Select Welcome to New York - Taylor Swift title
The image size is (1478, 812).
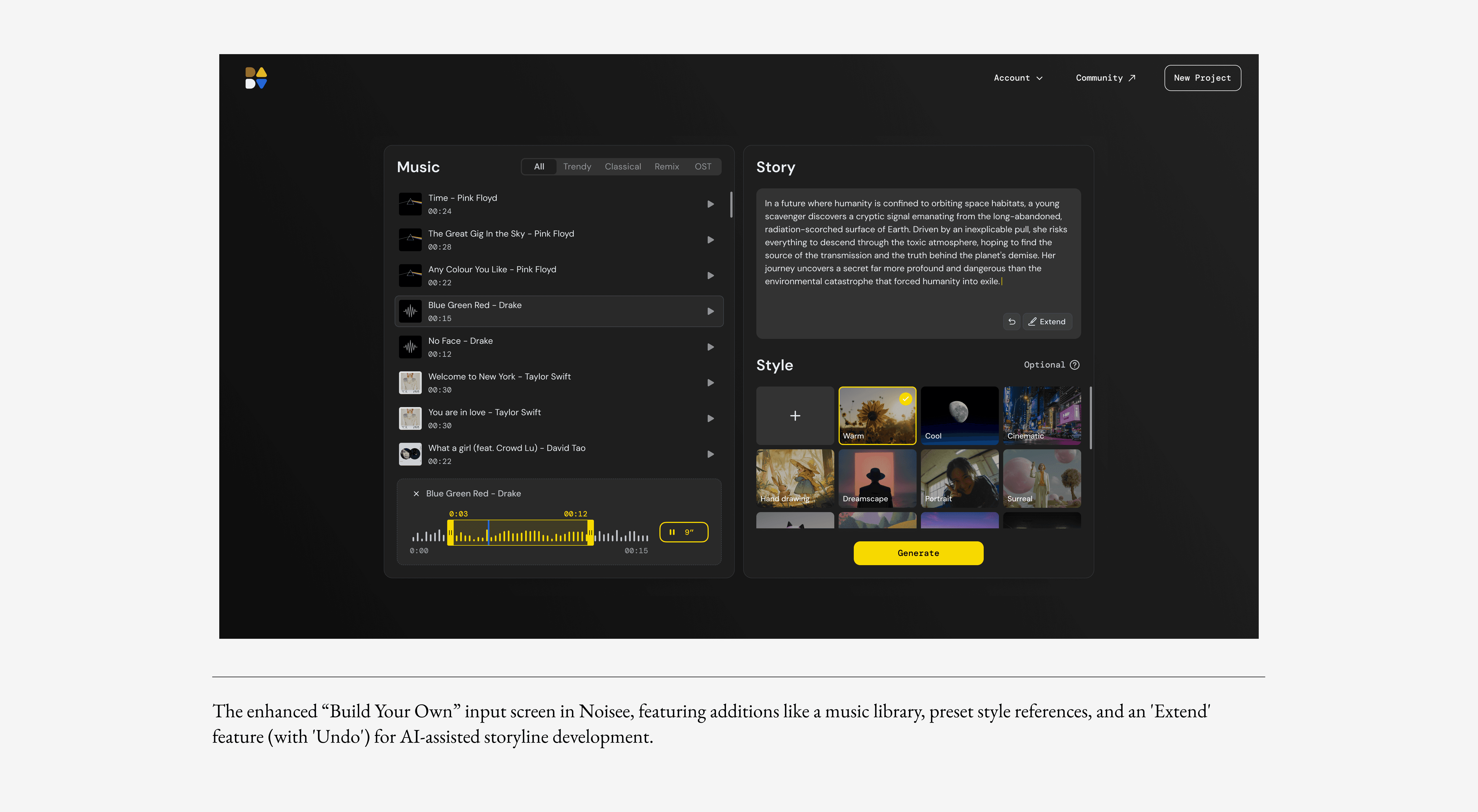point(499,376)
